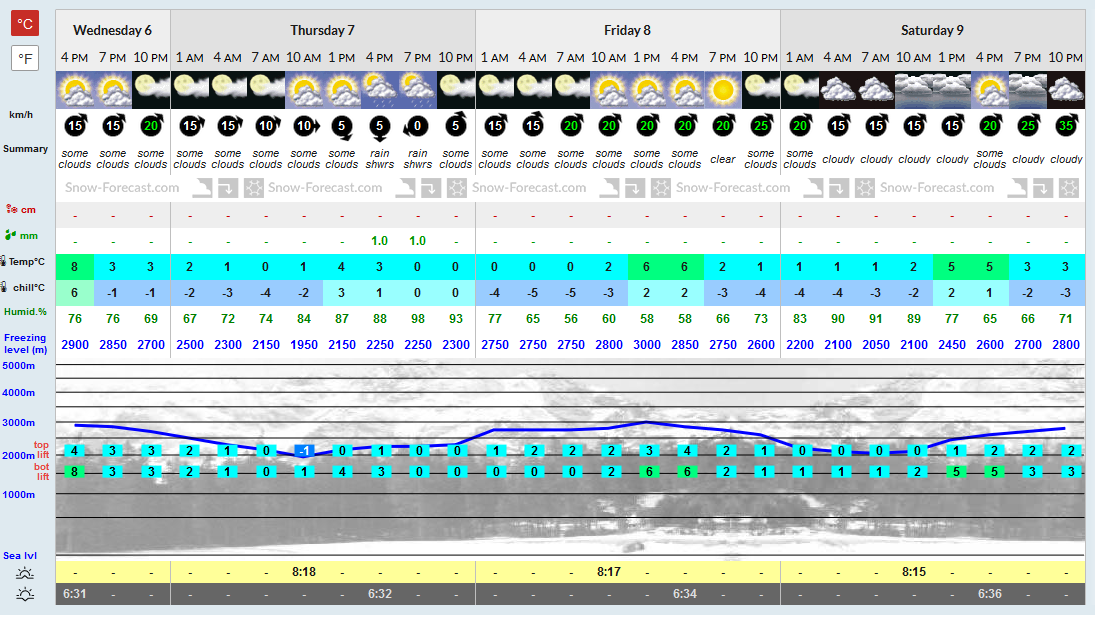Click the chill°C row label

(x=23, y=287)
